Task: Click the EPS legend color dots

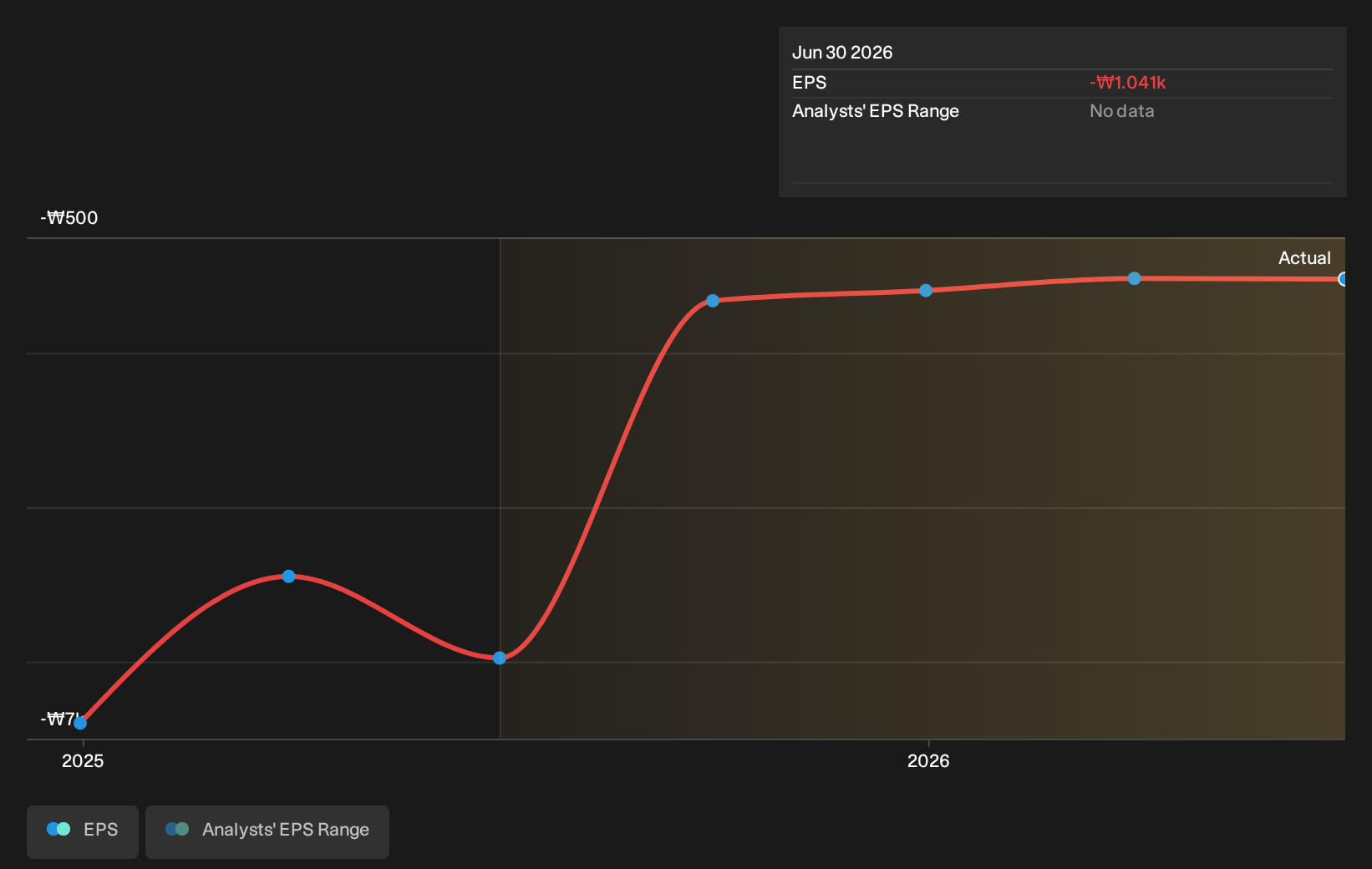Action: [x=58, y=829]
